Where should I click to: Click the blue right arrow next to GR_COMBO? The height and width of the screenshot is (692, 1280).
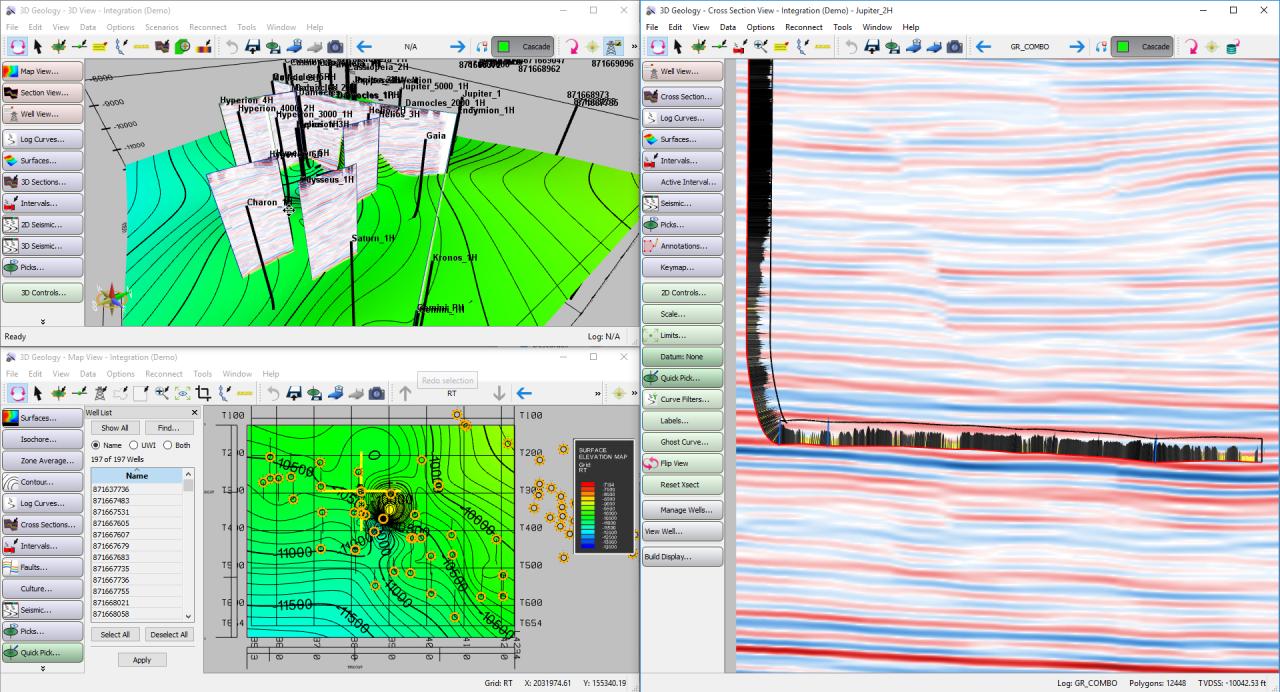pyautogui.click(x=1077, y=47)
